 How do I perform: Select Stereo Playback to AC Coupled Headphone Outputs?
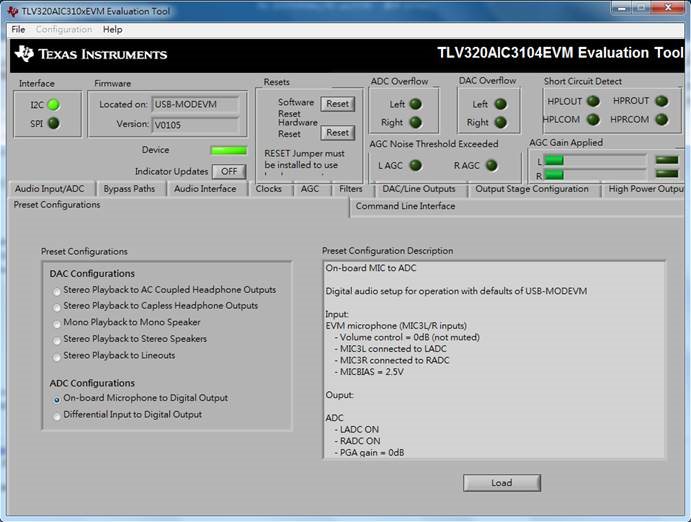coord(166,290)
